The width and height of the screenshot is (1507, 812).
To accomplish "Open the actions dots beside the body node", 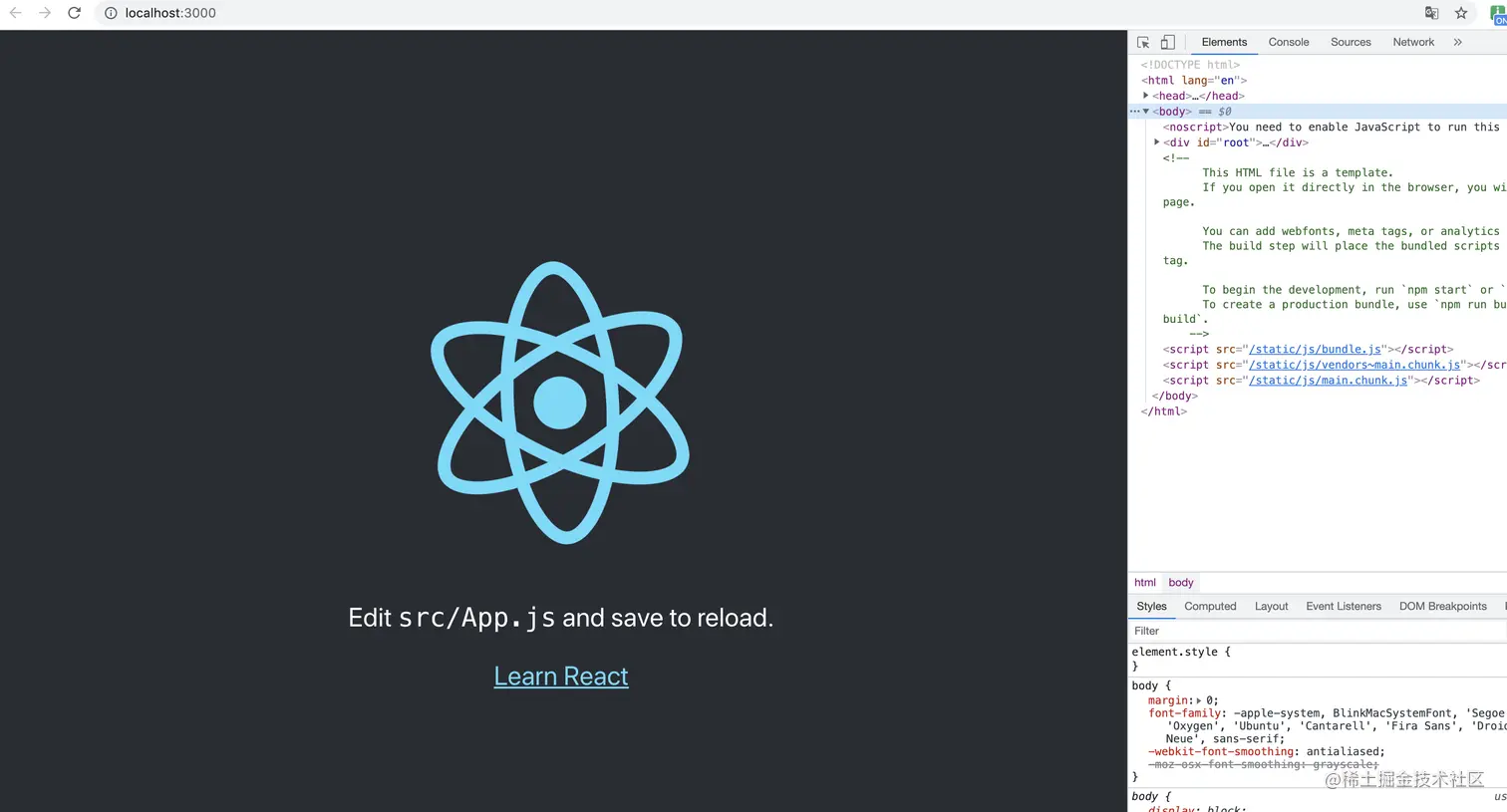I will (1134, 112).
